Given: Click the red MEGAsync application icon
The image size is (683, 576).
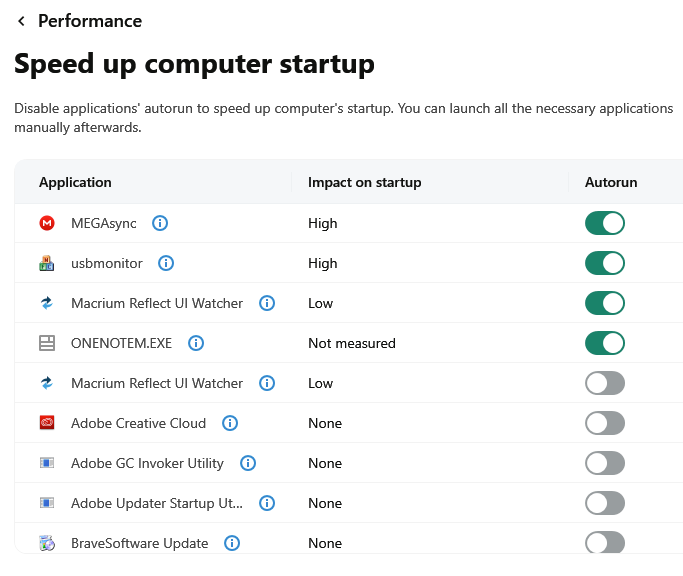Looking at the screenshot, I should [x=47, y=223].
